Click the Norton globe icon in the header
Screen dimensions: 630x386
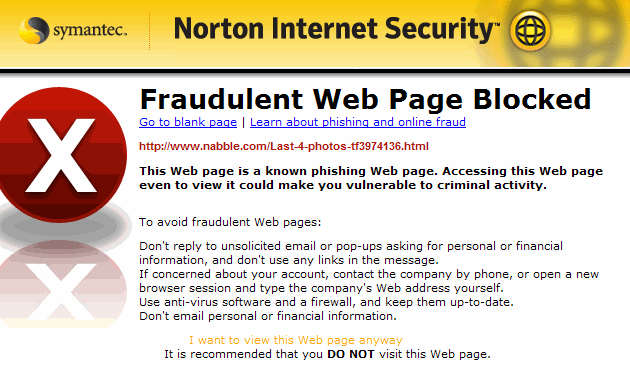tap(530, 31)
